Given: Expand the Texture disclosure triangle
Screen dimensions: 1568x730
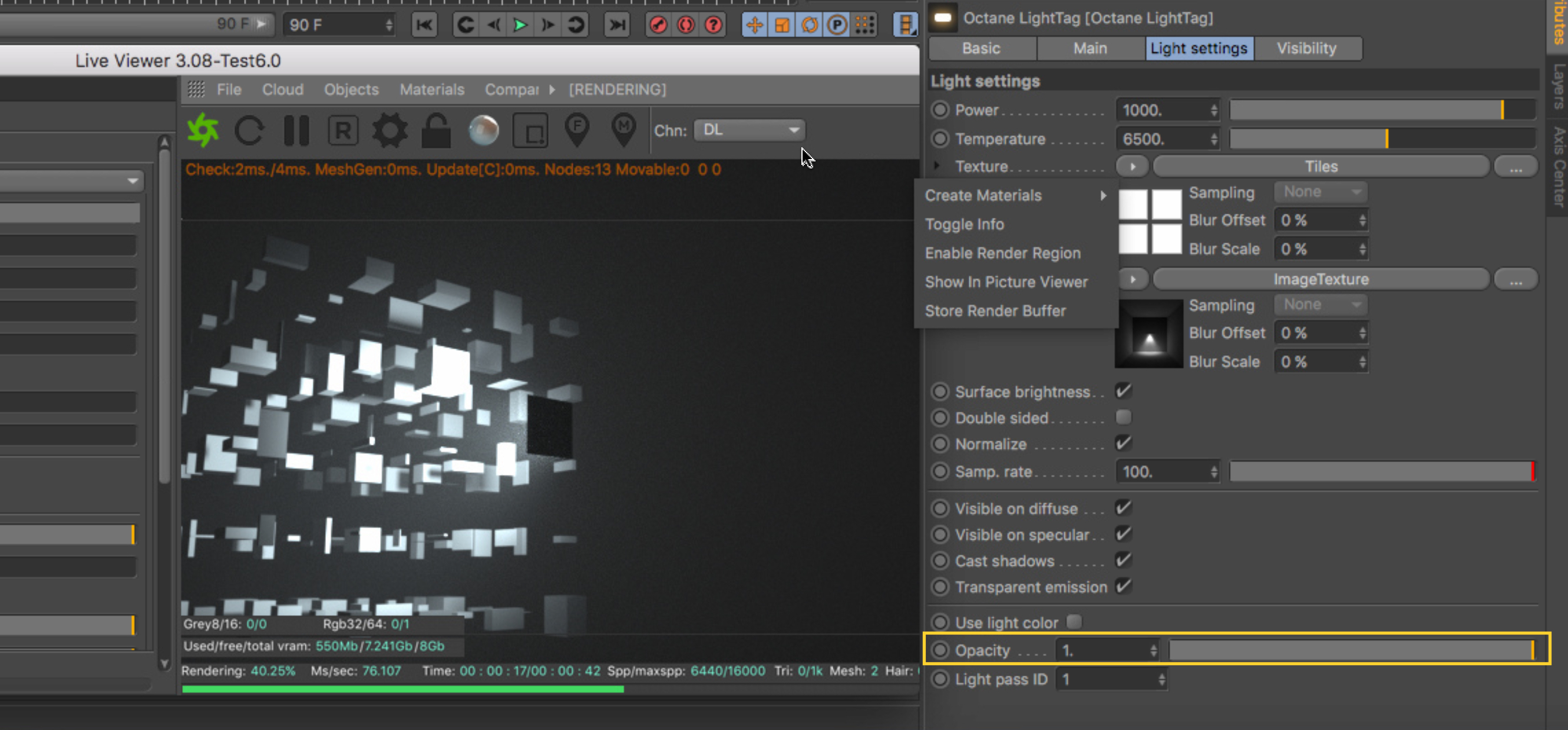Looking at the screenshot, I should point(937,166).
